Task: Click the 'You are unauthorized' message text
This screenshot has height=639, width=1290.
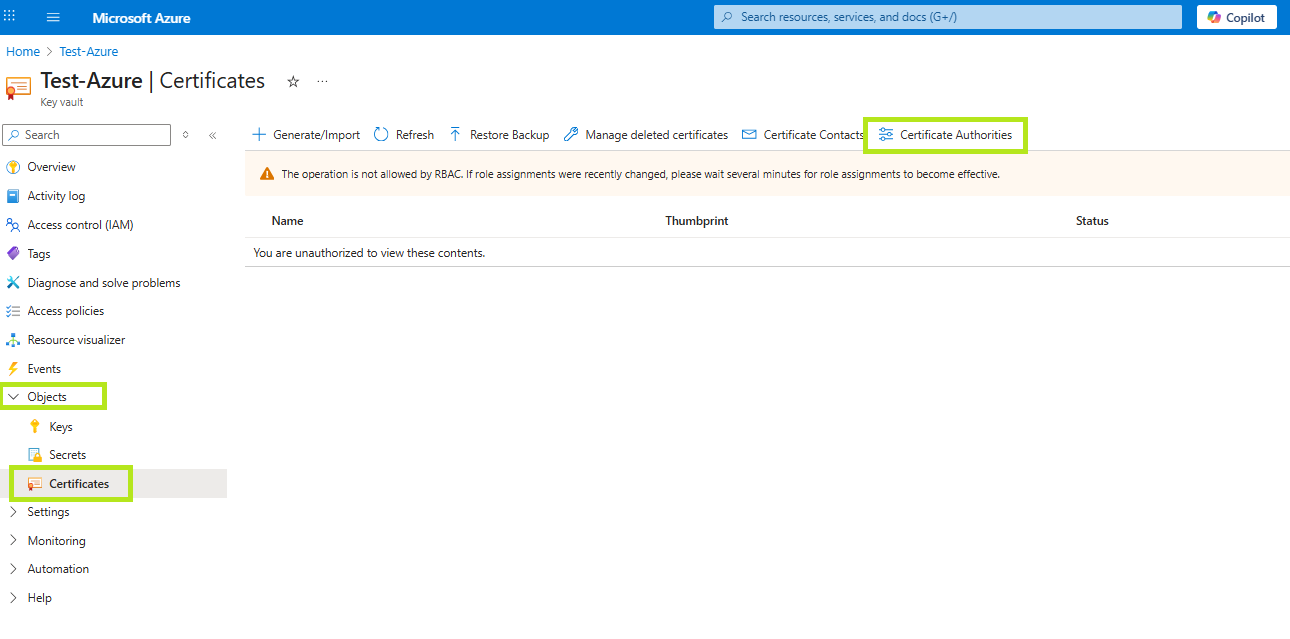Action: (x=369, y=253)
